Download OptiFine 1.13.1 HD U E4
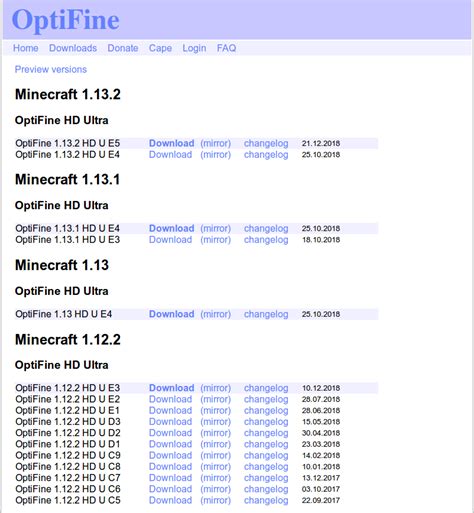Image resolution: width=474 pixels, height=513 pixels. click(171, 228)
